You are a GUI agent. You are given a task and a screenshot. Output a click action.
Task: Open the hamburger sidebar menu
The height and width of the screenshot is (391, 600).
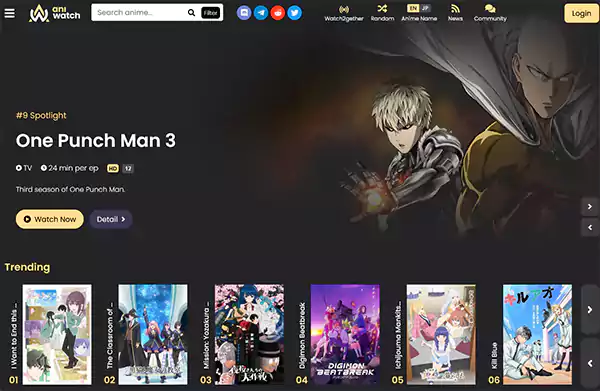coord(10,13)
